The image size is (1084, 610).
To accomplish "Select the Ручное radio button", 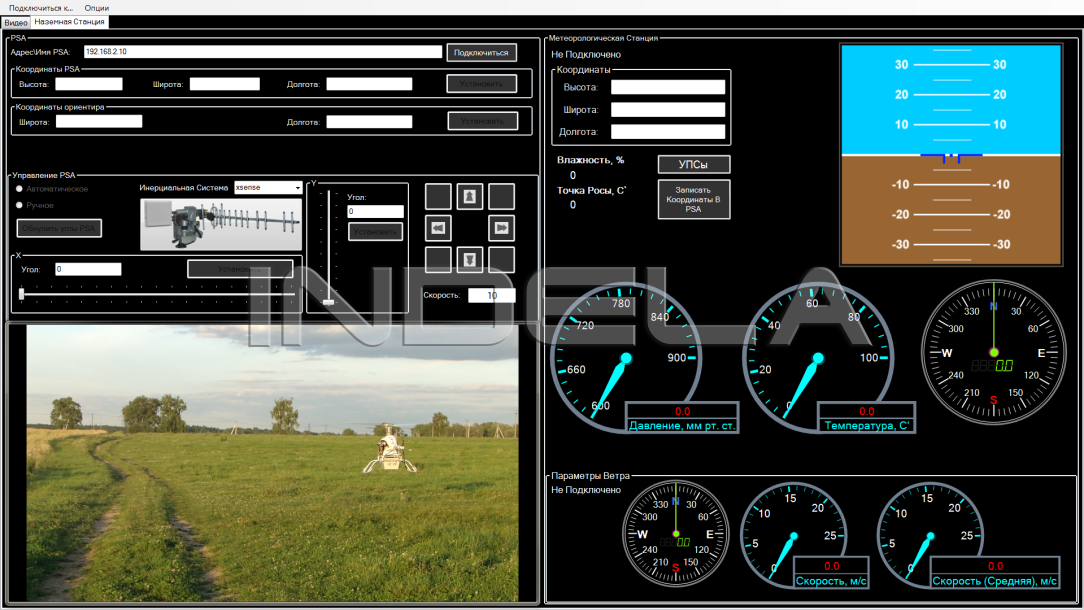I will click(20, 205).
